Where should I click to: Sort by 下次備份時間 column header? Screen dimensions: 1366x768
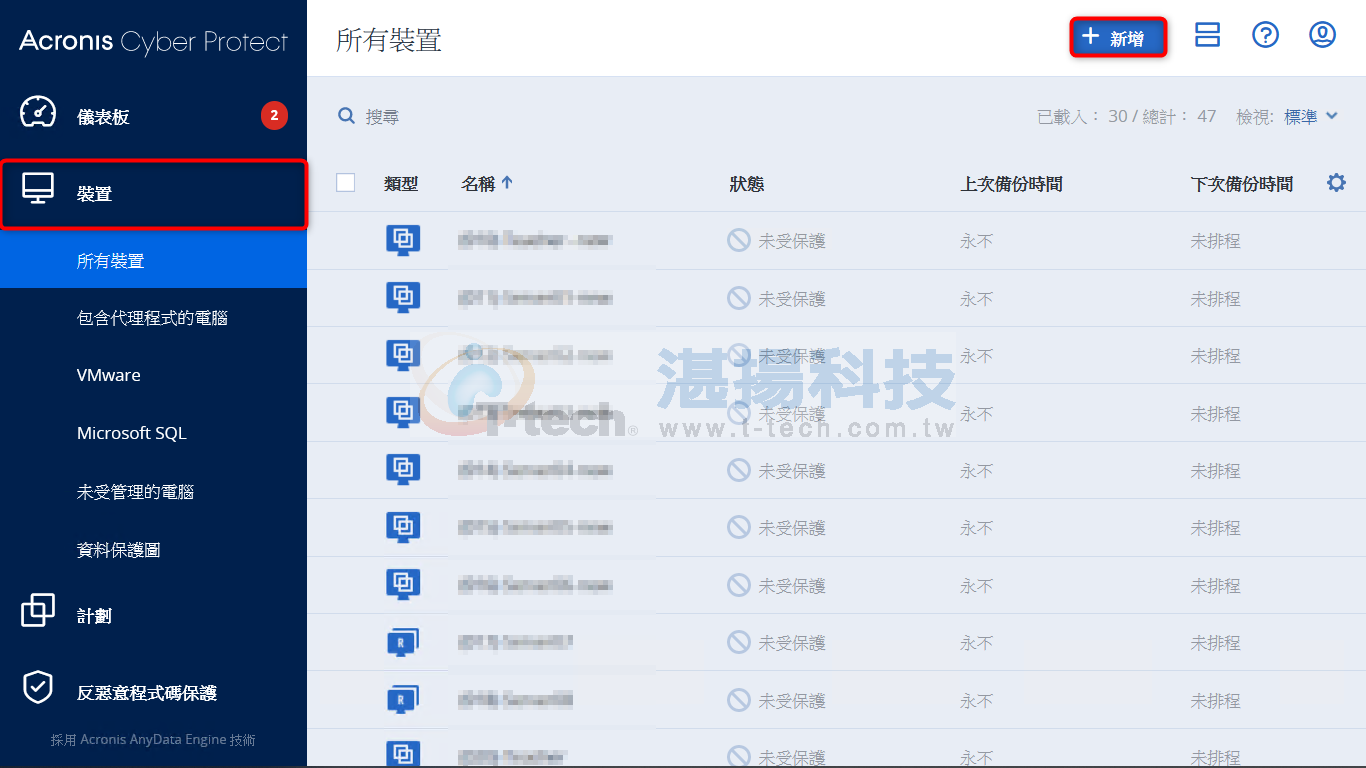point(1241,184)
